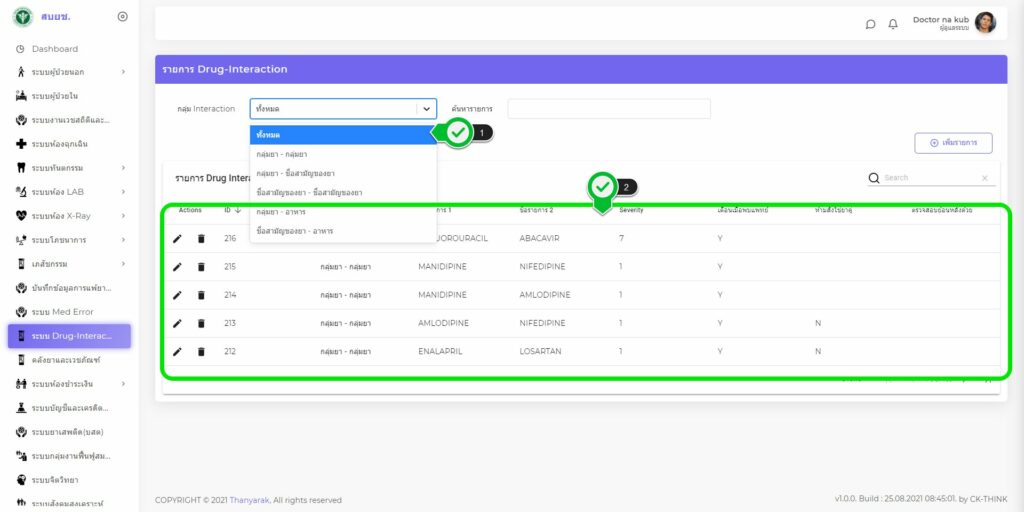This screenshot has width=1024, height=512.
Task: Delete the row 213 AMLODIPINE entry
Action: click(x=201, y=324)
